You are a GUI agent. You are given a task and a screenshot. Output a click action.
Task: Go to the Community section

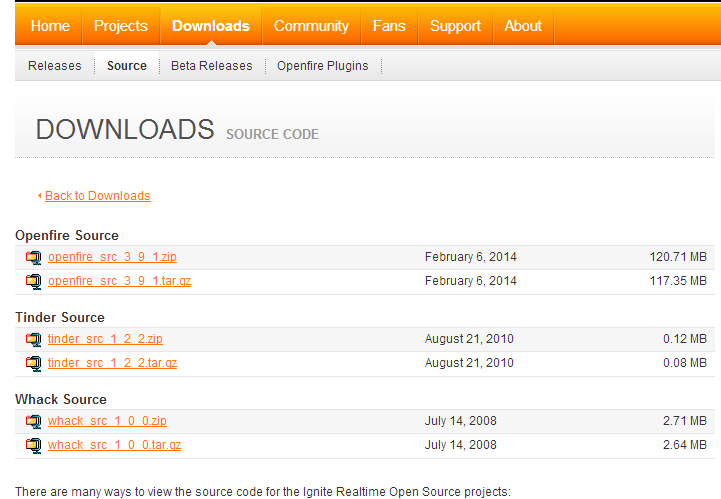point(311,26)
